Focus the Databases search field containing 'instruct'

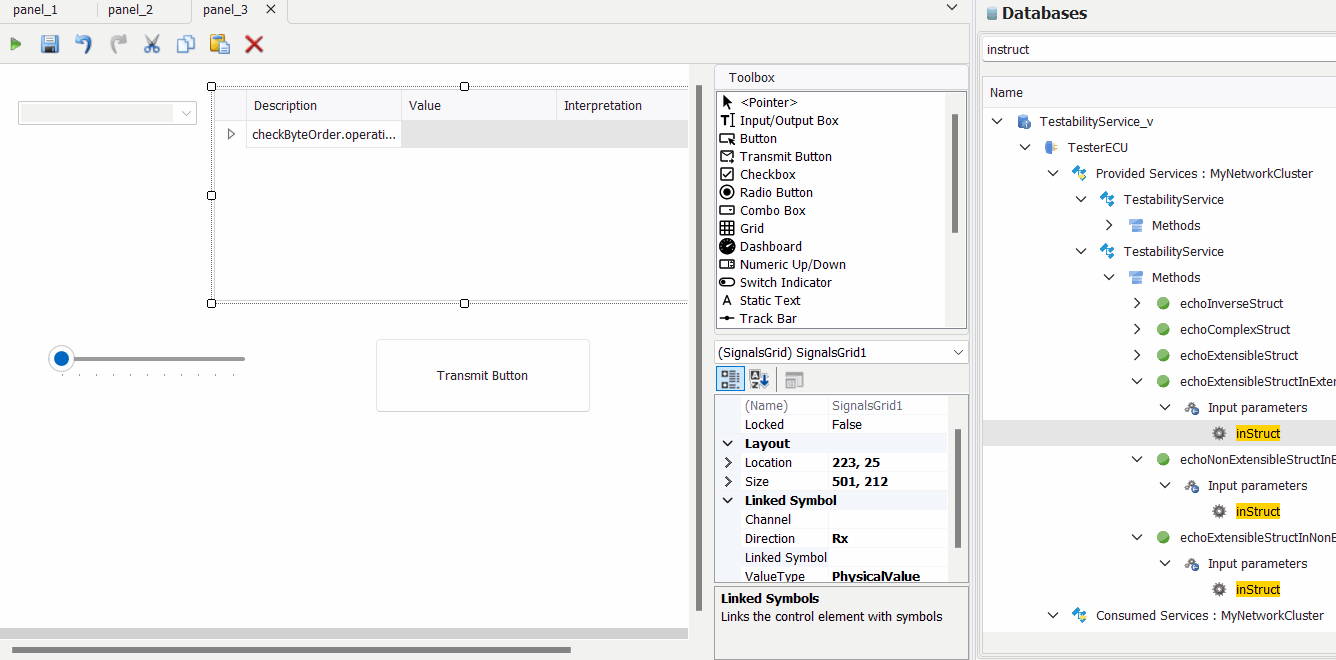pyautogui.click(x=1158, y=49)
